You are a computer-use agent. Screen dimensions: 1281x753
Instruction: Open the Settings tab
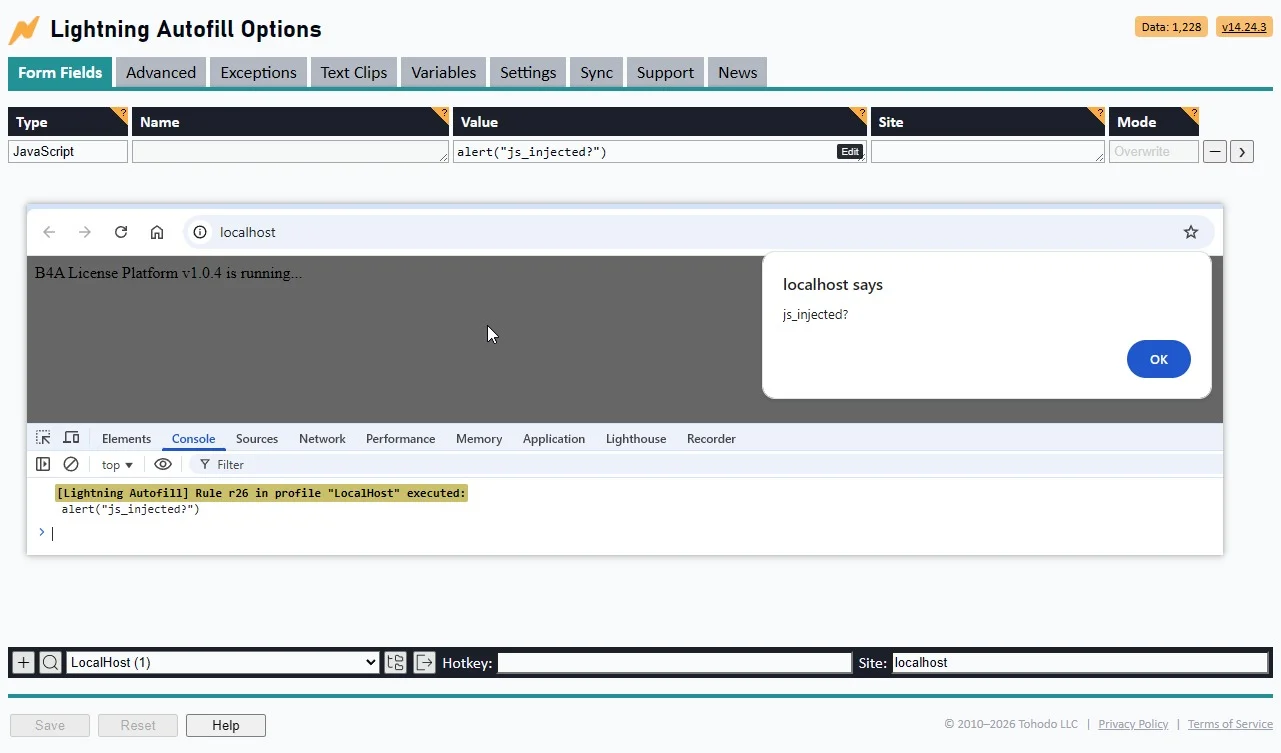coord(528,72)
